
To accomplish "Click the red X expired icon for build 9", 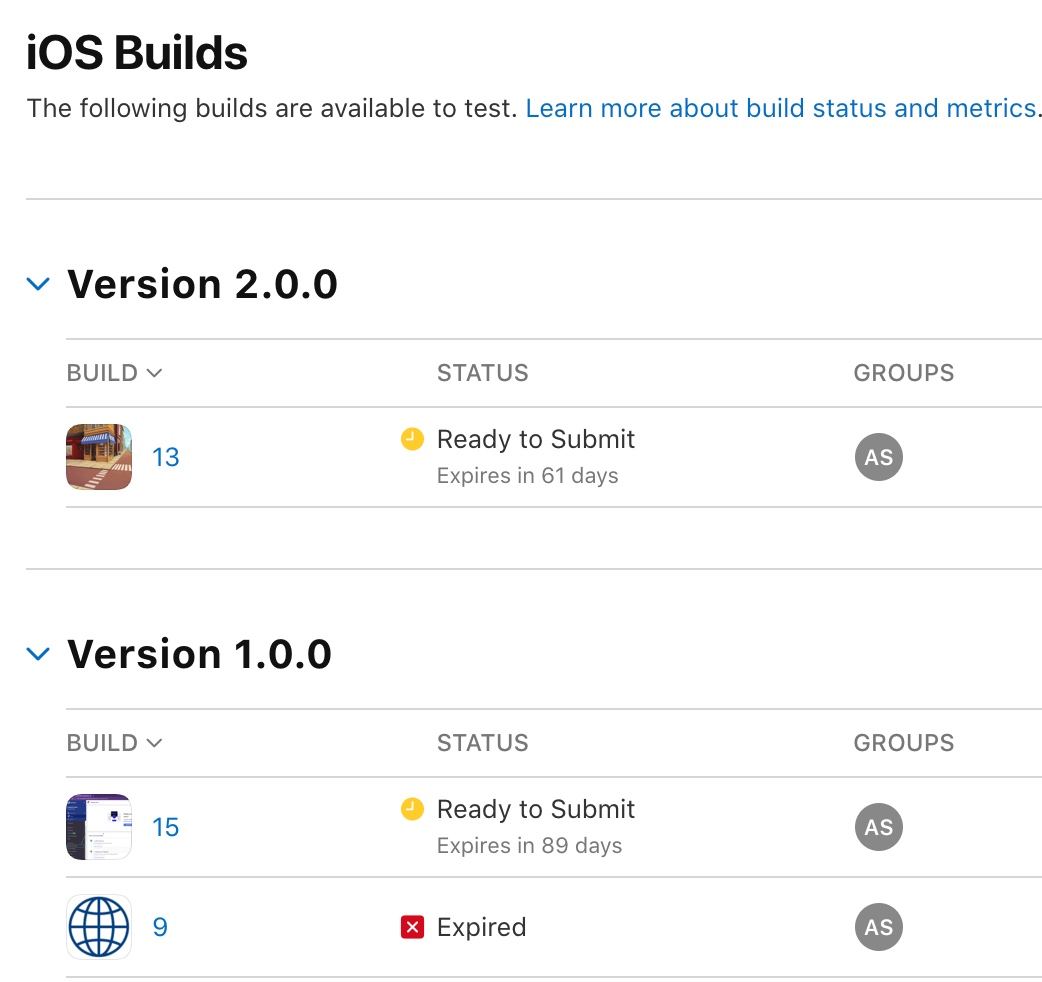I will click(x=412, y=927).
